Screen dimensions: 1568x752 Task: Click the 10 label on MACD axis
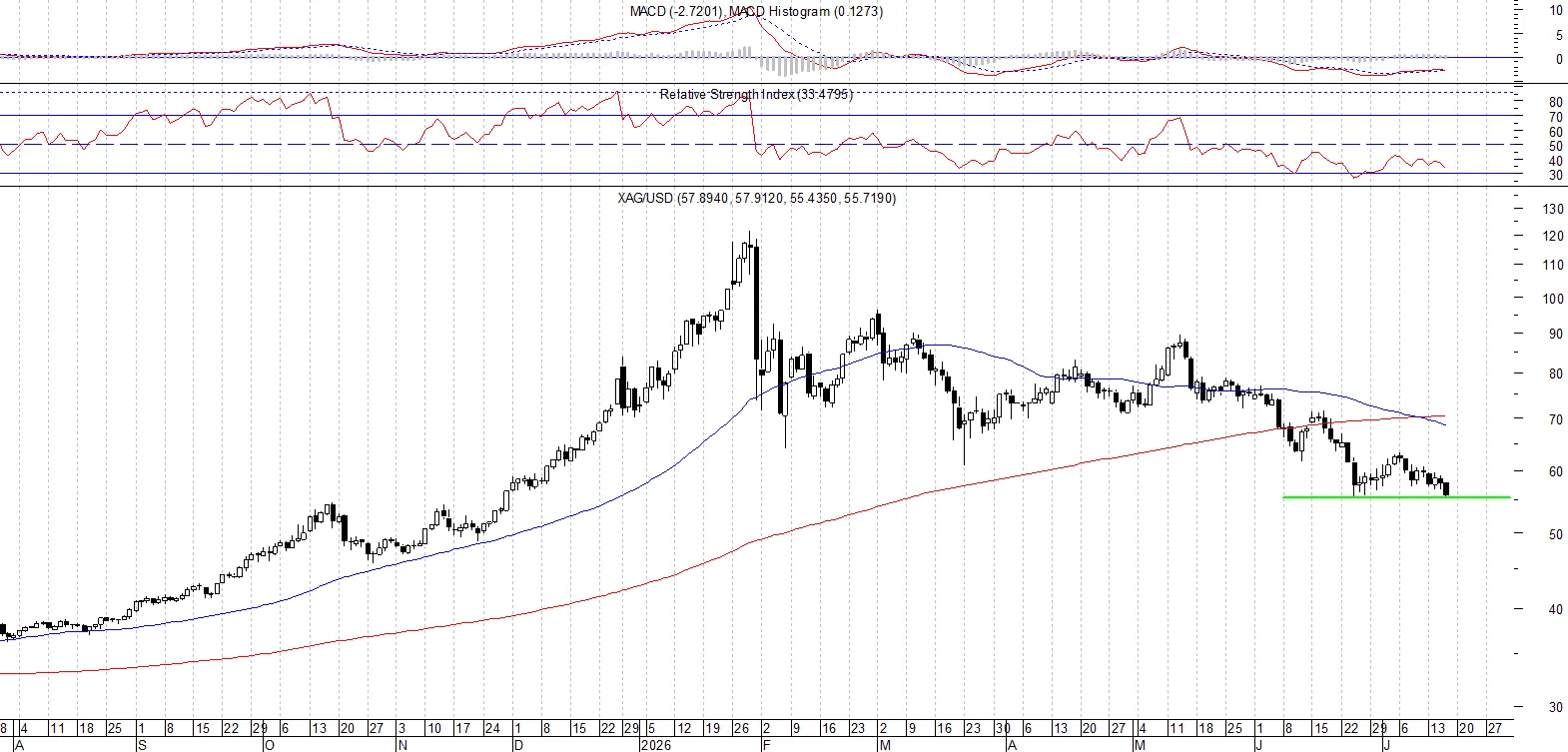pos(1556,11)
